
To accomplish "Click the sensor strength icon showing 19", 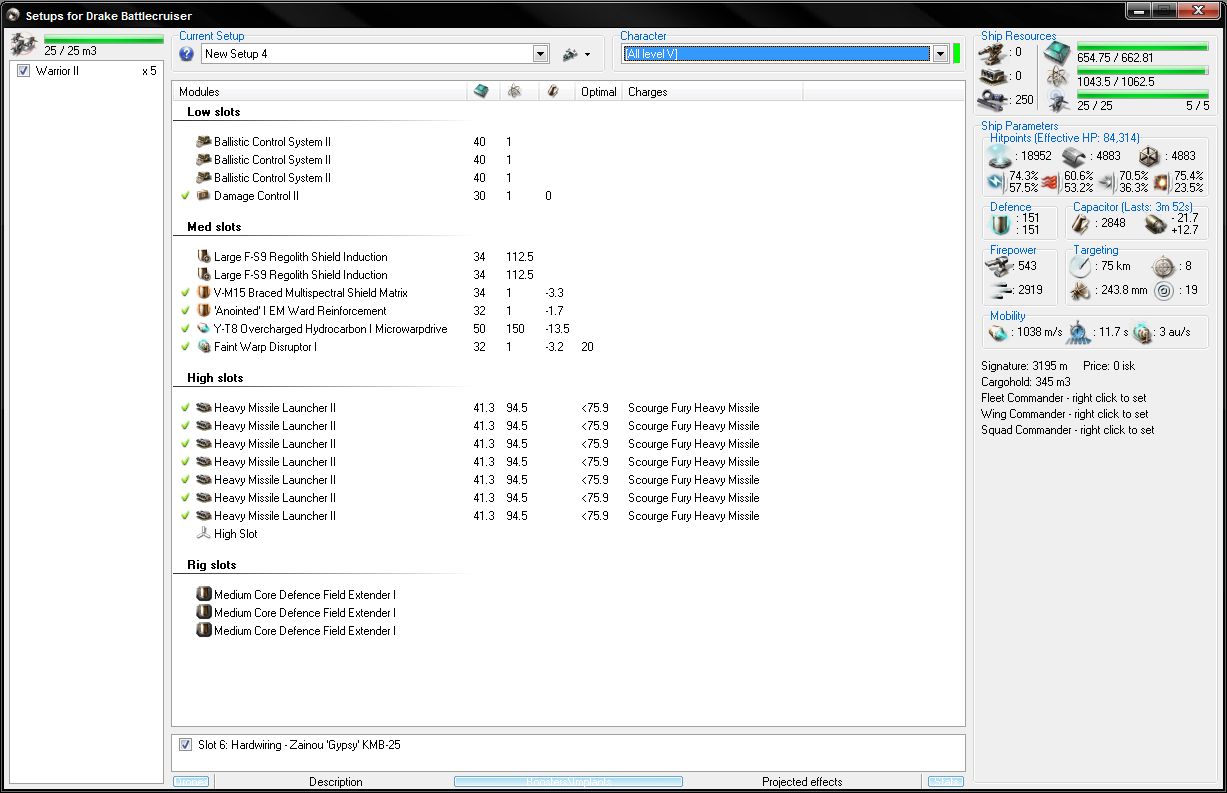I will [1162, 291].
